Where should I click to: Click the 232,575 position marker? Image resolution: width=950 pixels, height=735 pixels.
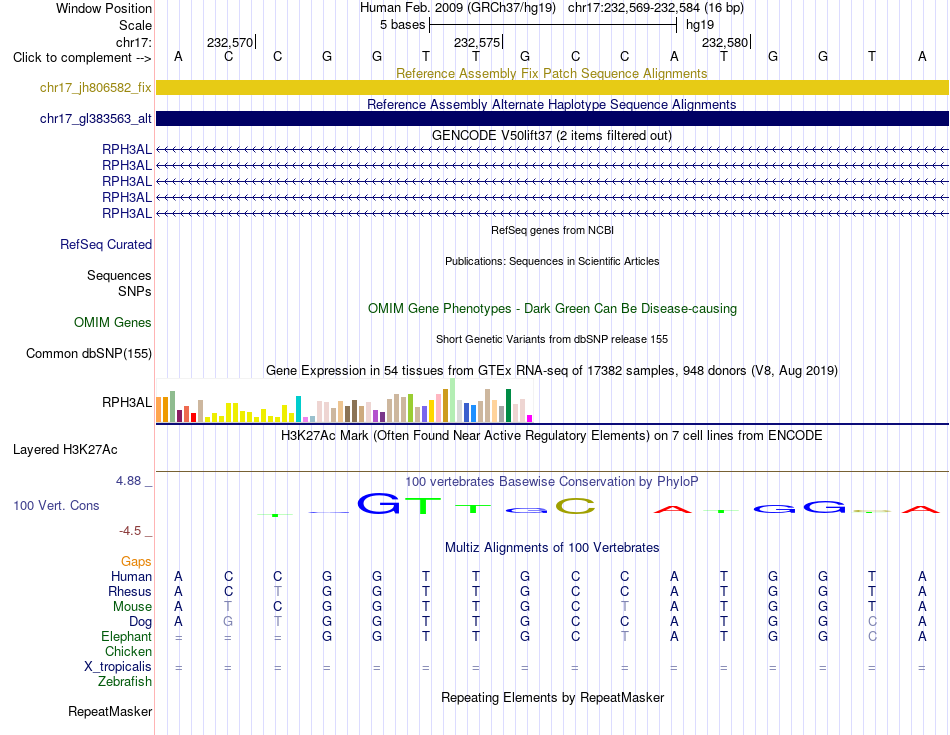pos(477,42)
